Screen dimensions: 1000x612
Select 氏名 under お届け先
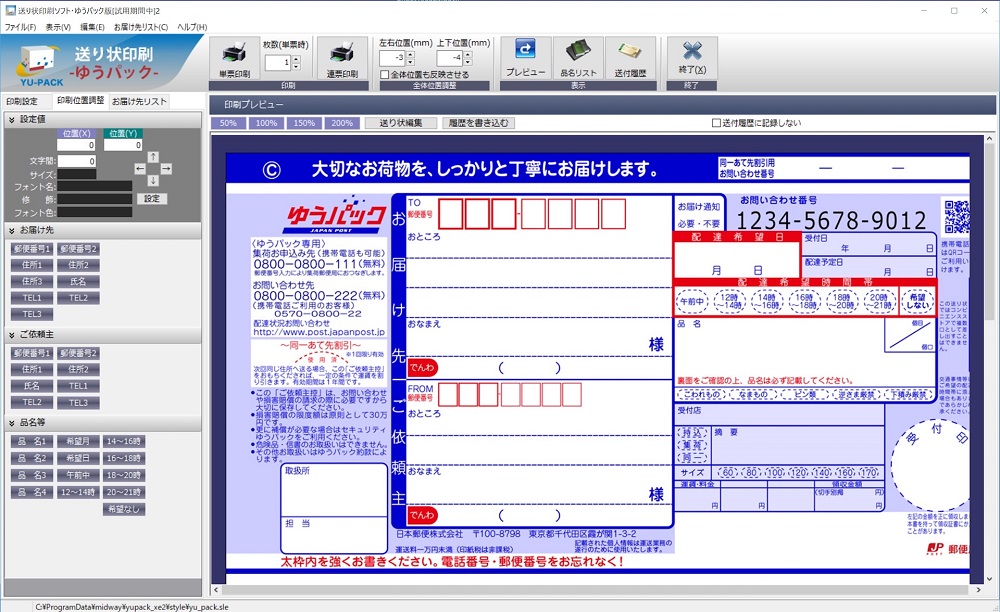[78, 281]
